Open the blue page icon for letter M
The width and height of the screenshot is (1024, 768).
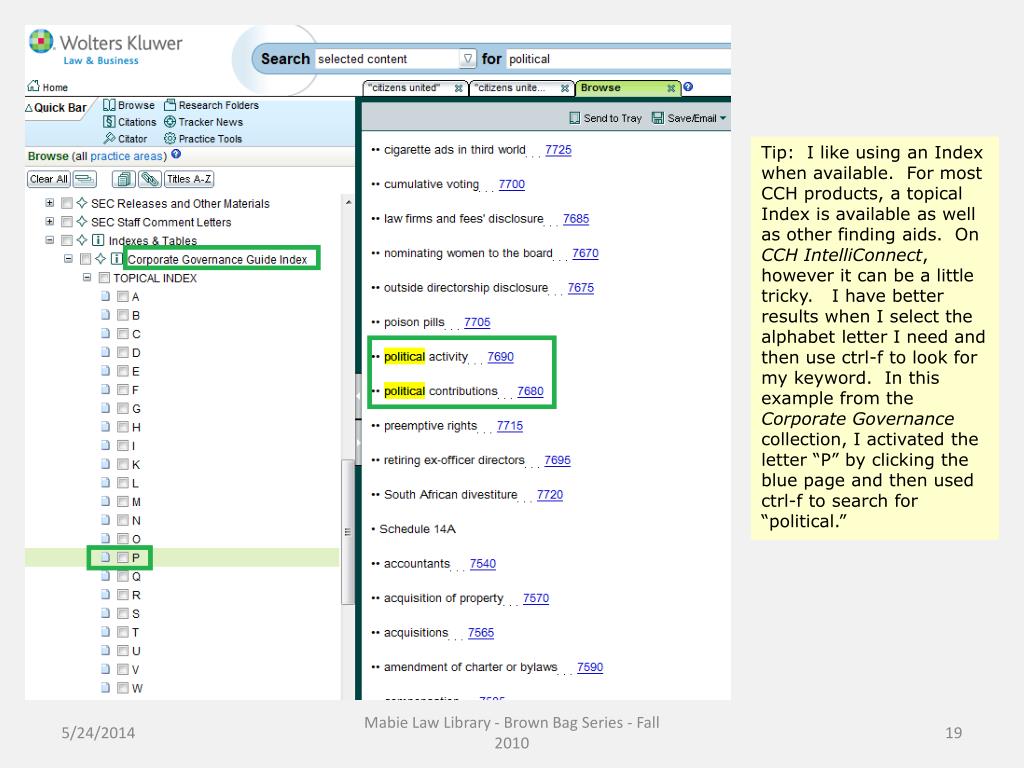[x=105, y=501]
